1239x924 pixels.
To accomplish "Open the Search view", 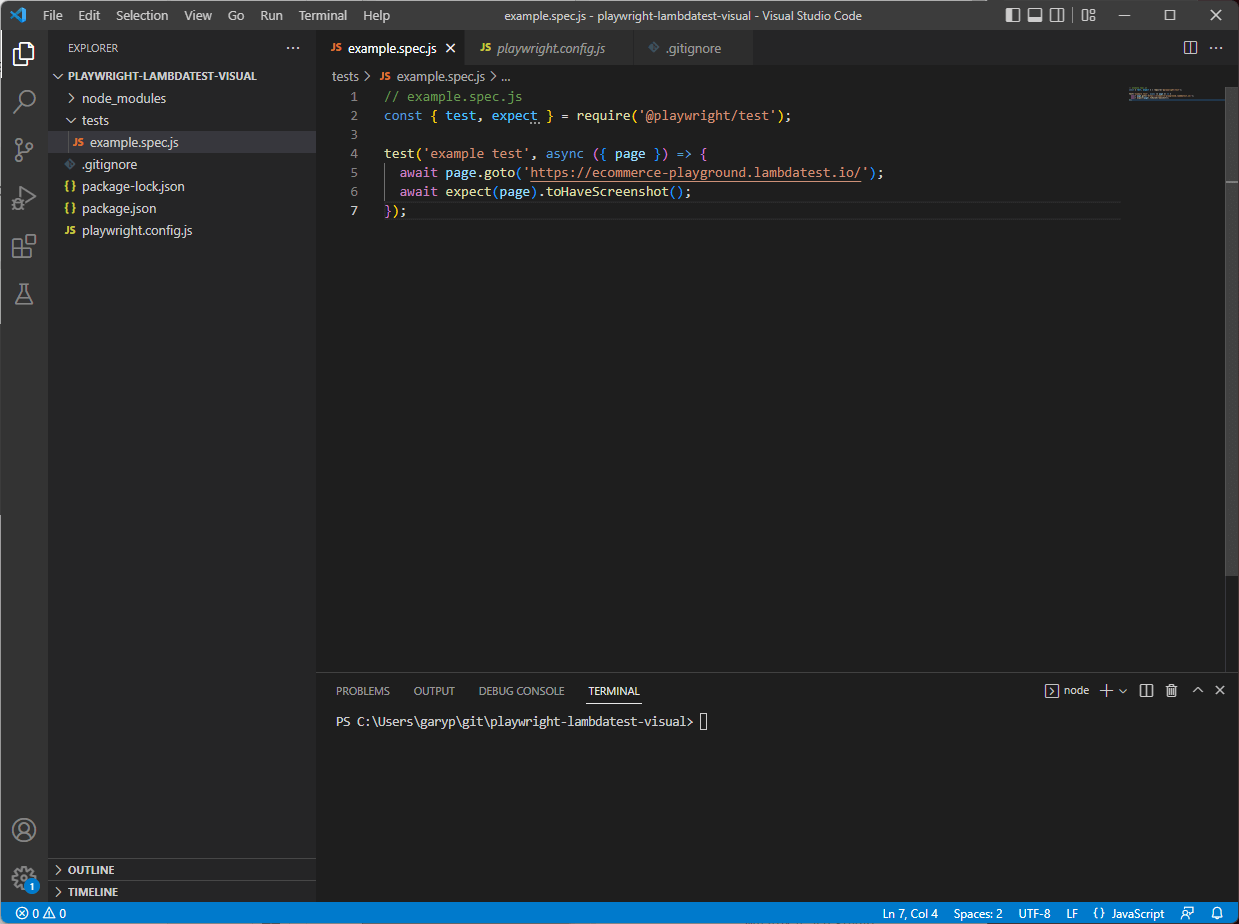I will (24, 101).
